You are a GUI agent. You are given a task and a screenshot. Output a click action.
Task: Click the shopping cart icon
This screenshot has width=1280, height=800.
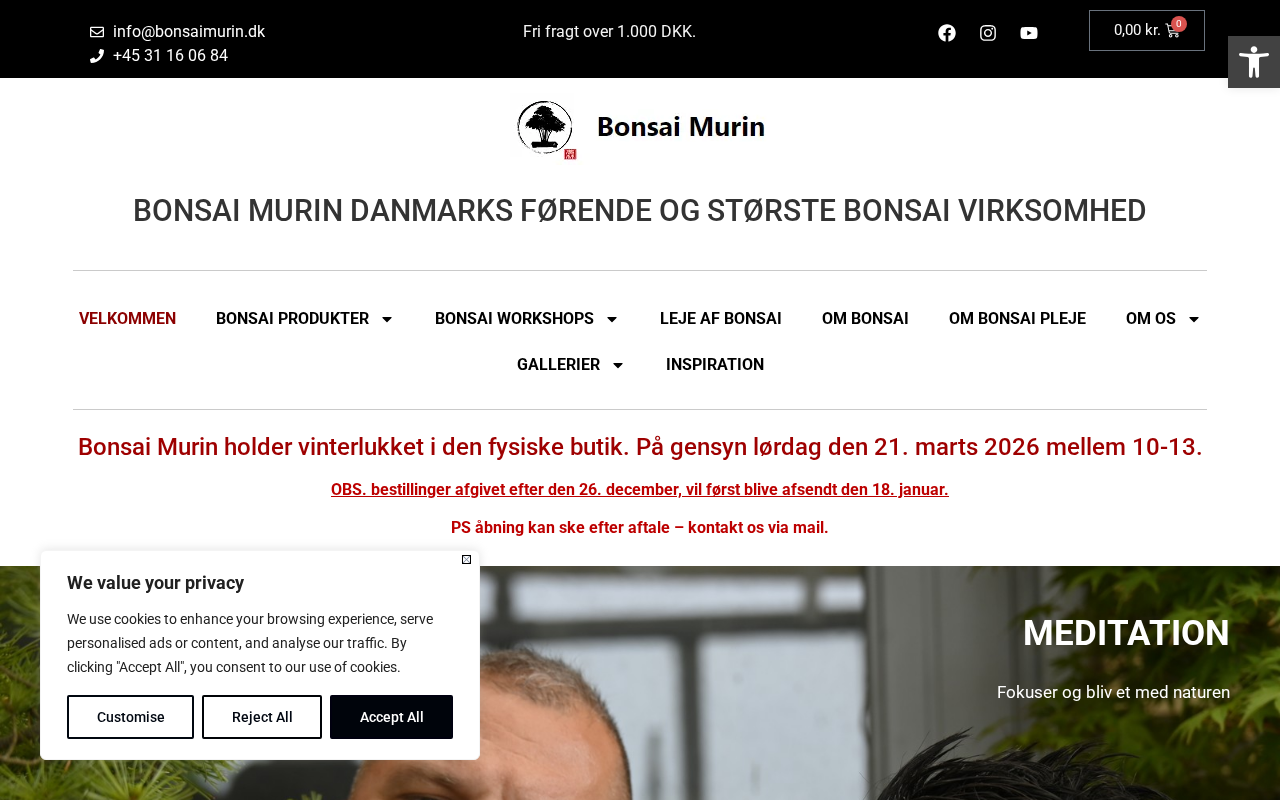(x=1173, y=31)
